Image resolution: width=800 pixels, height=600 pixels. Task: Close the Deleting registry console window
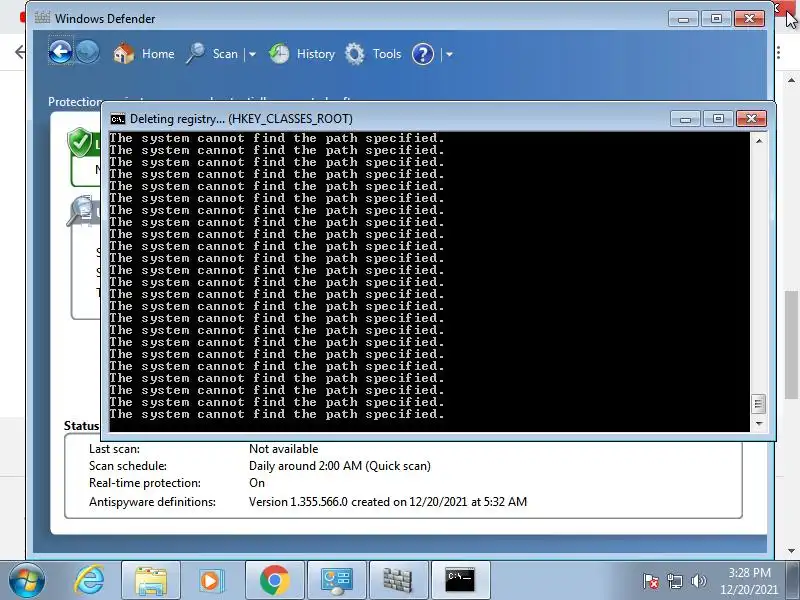coord(751,119)
